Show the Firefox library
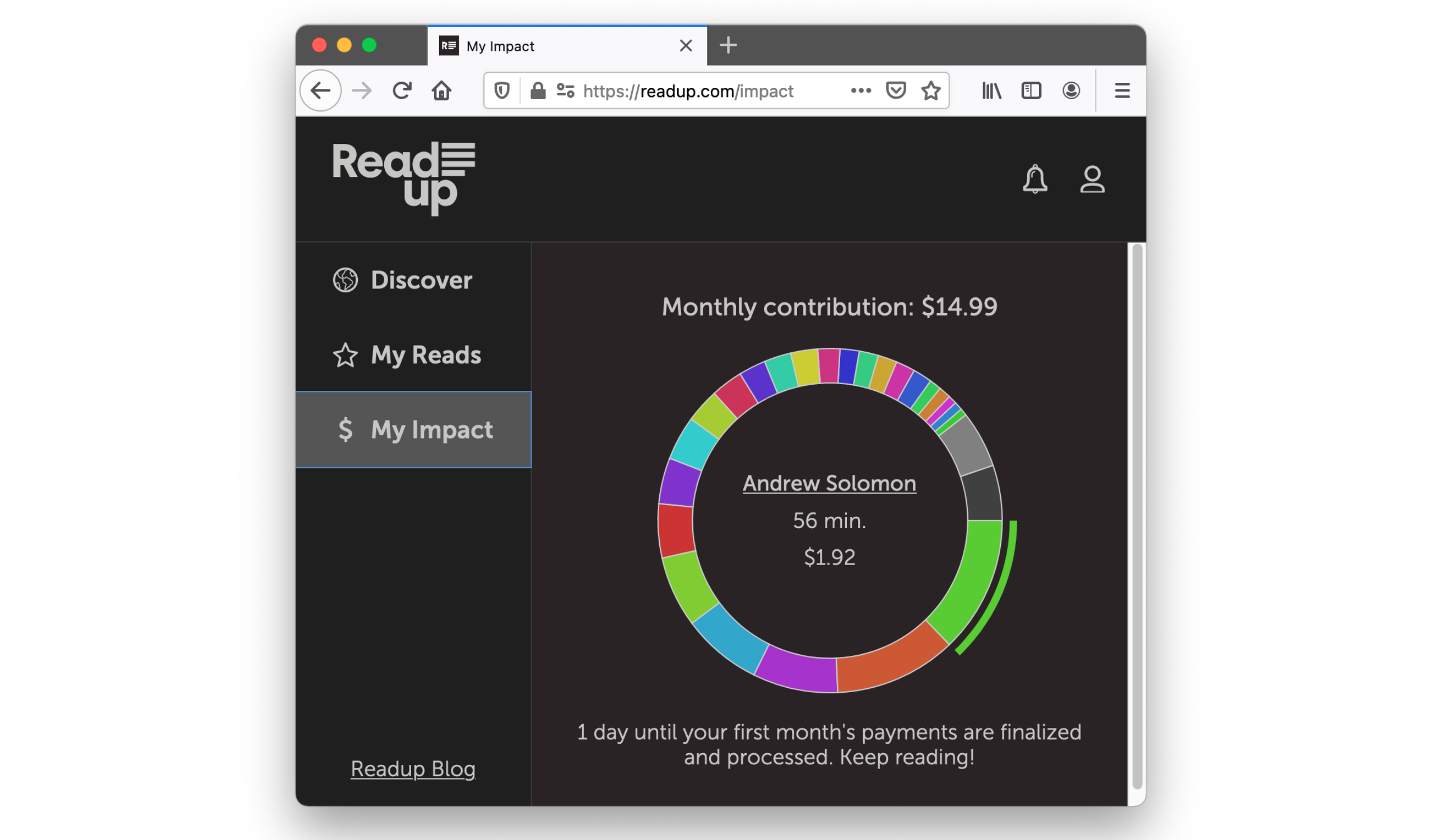This screenshot has width=1435, height=840. click(991, 91)
